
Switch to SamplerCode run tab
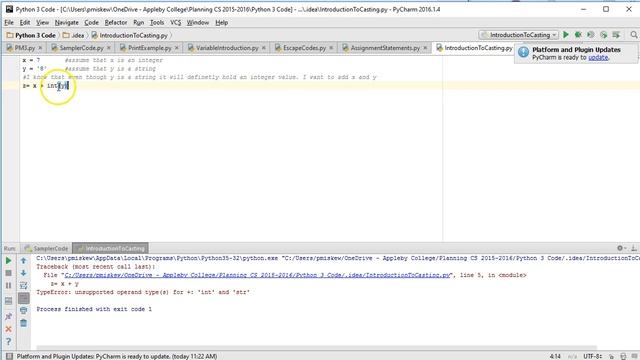47,248
